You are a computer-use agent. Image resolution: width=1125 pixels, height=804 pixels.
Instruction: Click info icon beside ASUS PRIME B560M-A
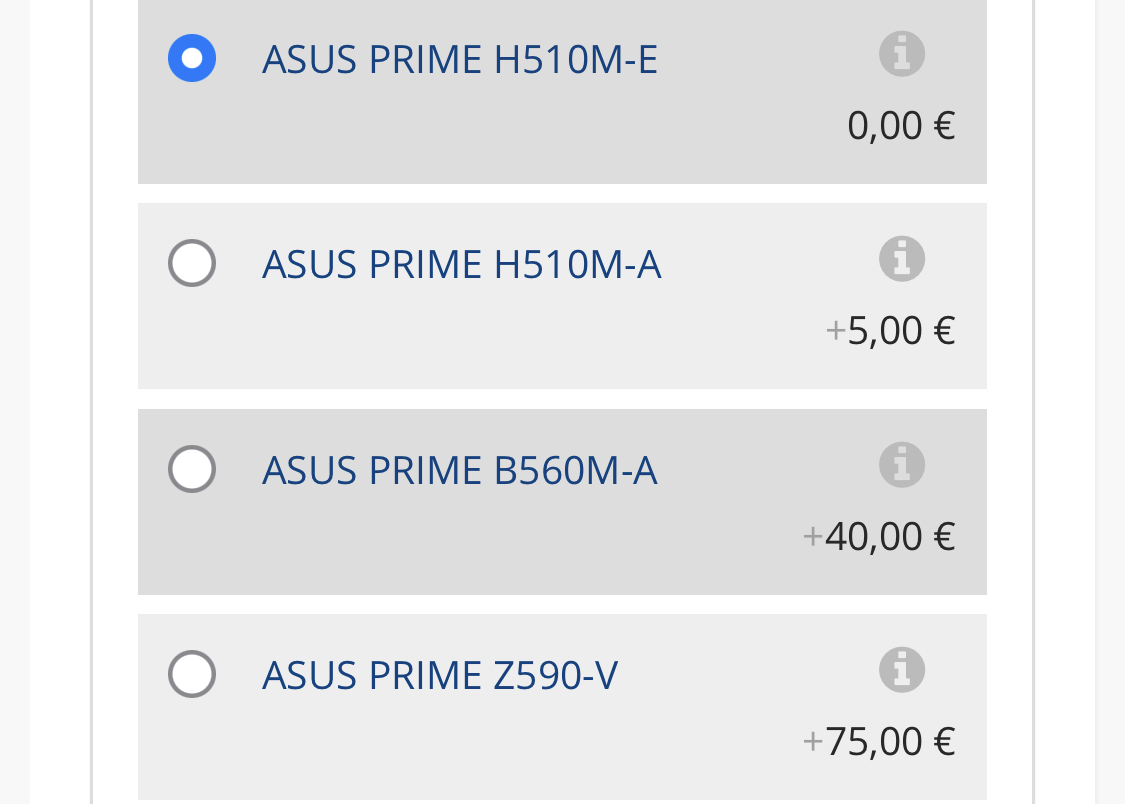[x=901, y=464]
